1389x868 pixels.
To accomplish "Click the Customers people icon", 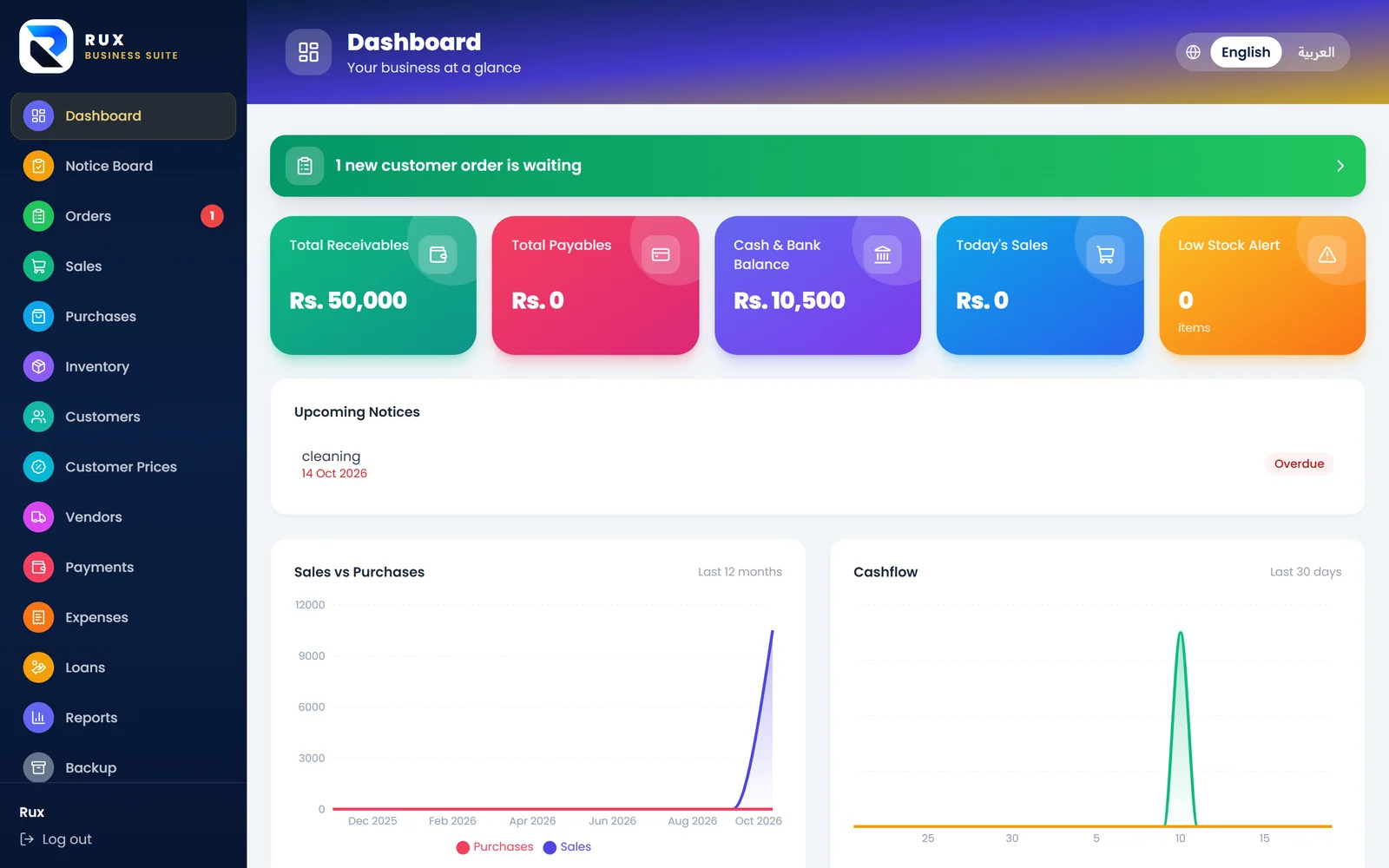I will (x=38, y=417).
